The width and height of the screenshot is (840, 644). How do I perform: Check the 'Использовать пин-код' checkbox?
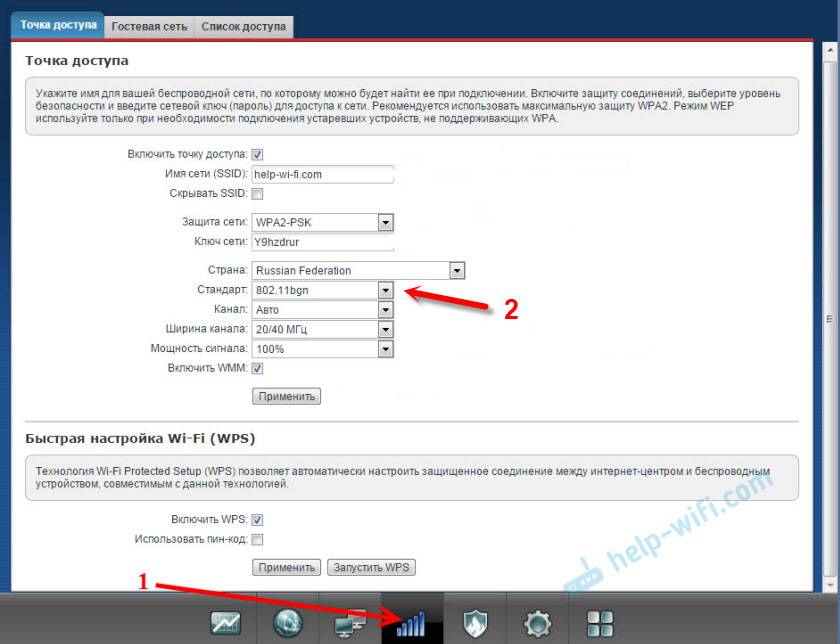[x=257, y=540]
